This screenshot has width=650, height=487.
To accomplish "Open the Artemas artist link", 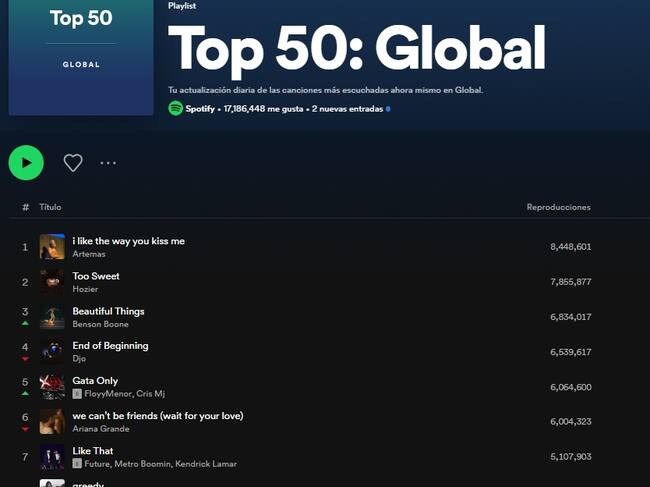I will click(88, 254).
